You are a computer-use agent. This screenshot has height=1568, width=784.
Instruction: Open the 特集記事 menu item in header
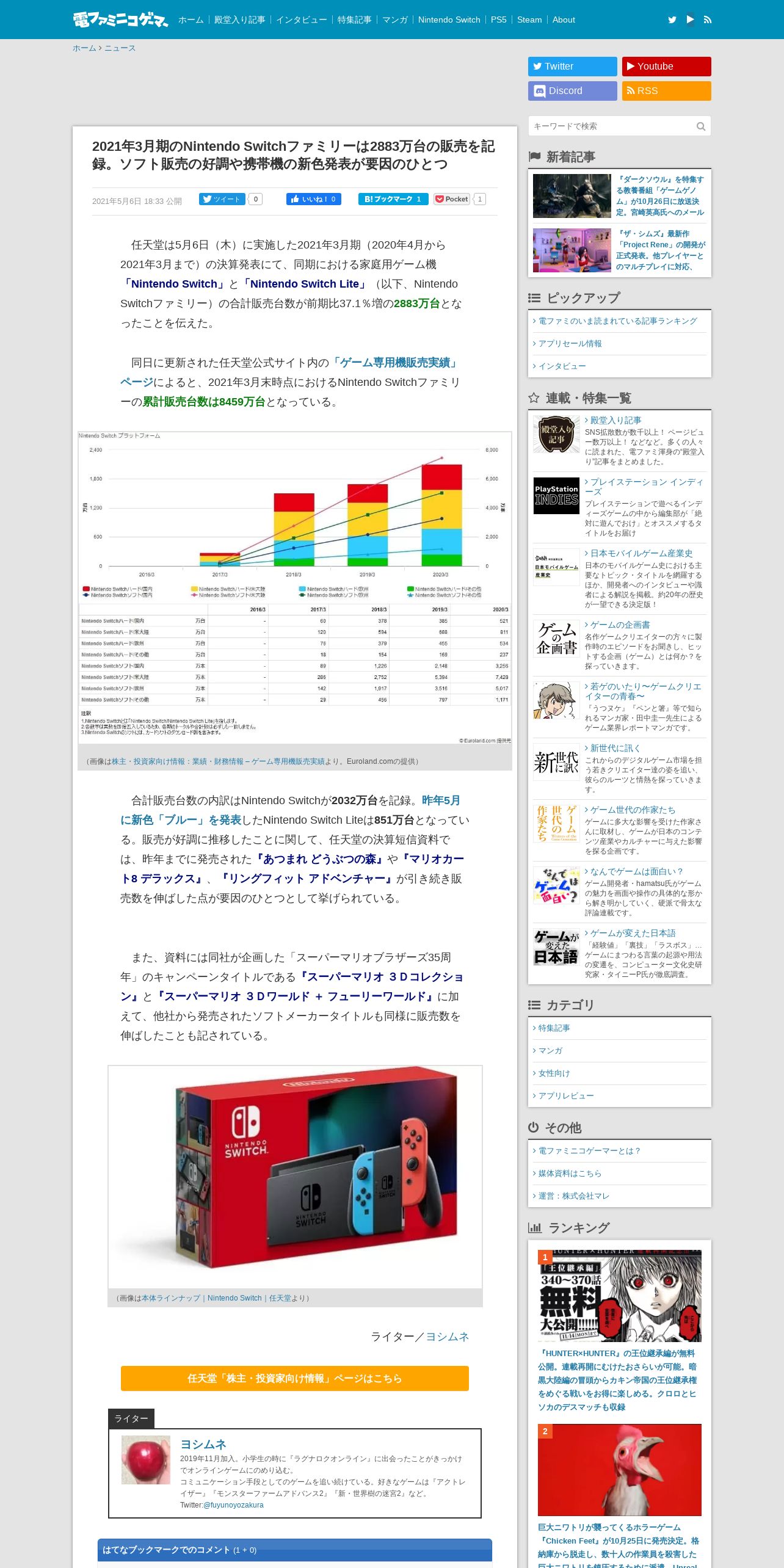point(354,20)
